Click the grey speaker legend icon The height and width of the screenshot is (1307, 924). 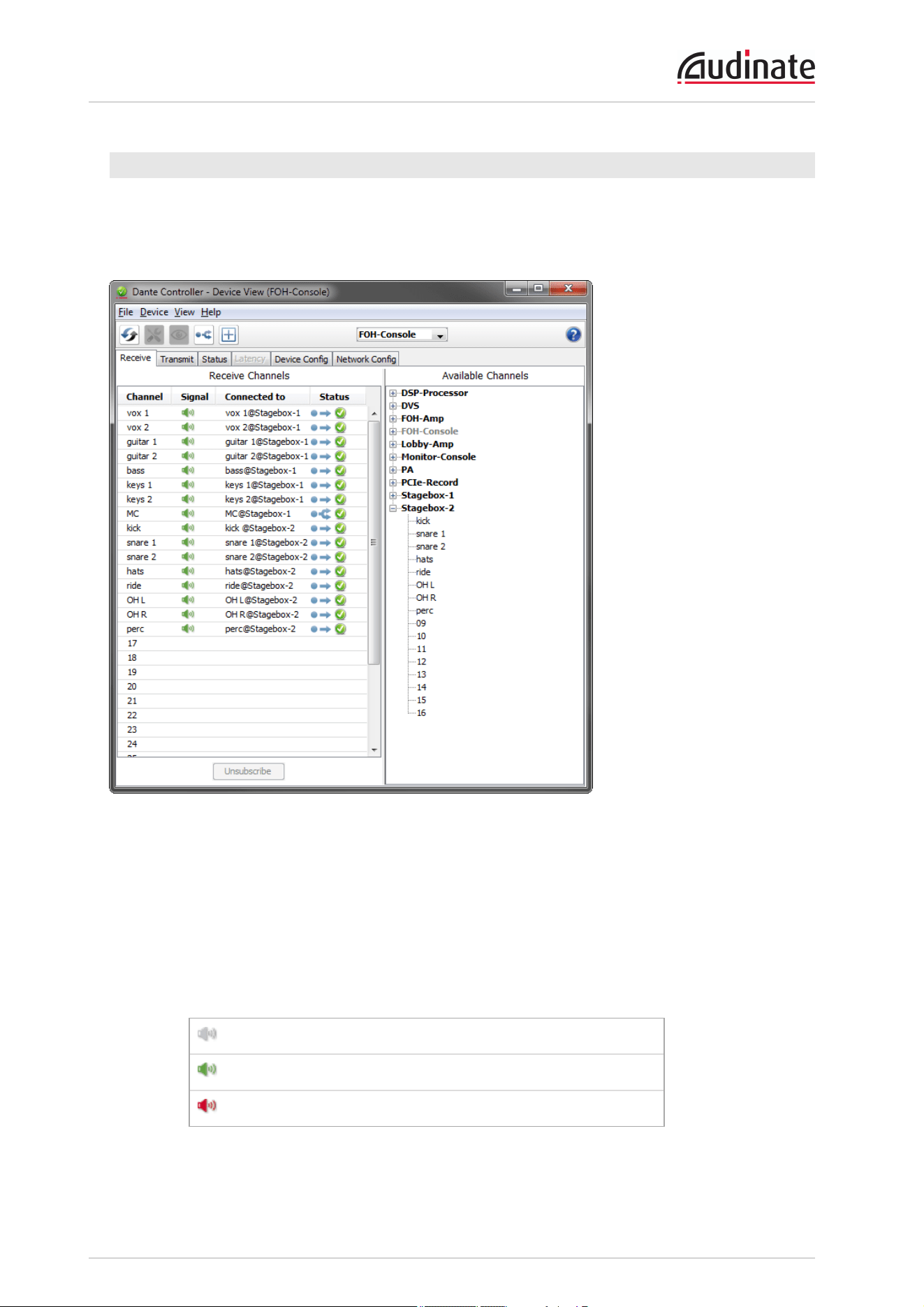tap(207, 1034)
